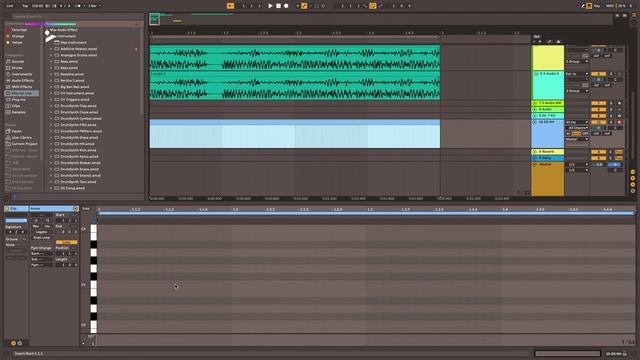Image resolution: width=640 pixels, height=360 pixels.
Task: Open Current Project in Places
Action: [x=24, y=144]
